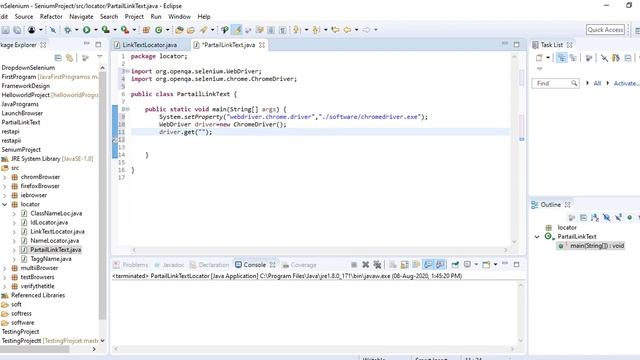Image resolution: width=640 pixels, height=360 pixels.
Task: Toggle Link with Editor in Package Explorer
Action: 69,58
